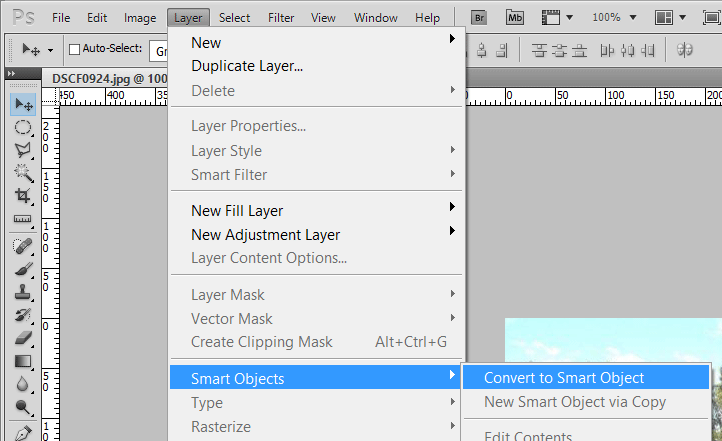This screenshot has height=441, width=722.
Task: Expand the toolbox with double-arrow handle
Action: (x=11, y=74)
